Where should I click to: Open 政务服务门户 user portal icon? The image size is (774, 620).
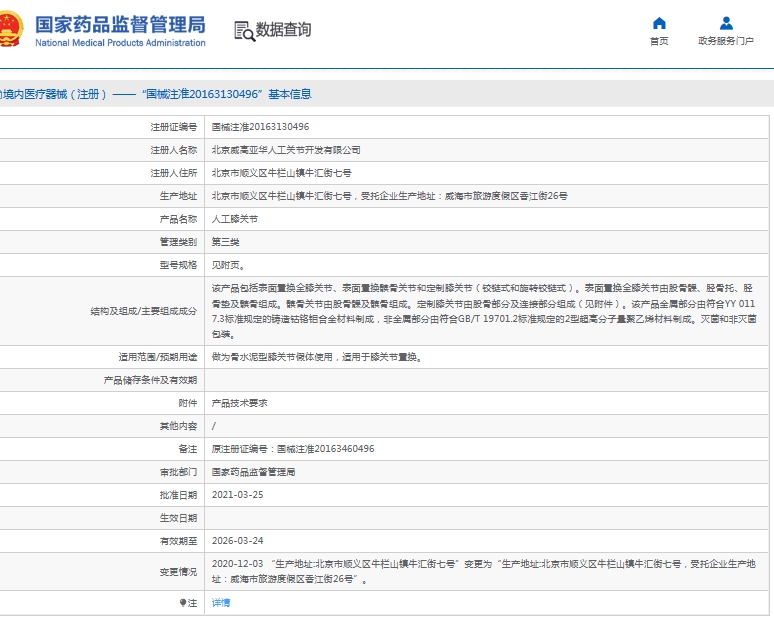(x=726, y=23)
